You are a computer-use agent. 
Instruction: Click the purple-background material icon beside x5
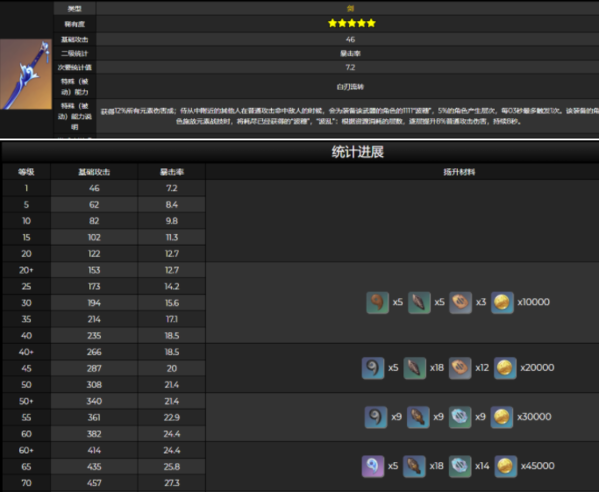click(x=373, y=466)
